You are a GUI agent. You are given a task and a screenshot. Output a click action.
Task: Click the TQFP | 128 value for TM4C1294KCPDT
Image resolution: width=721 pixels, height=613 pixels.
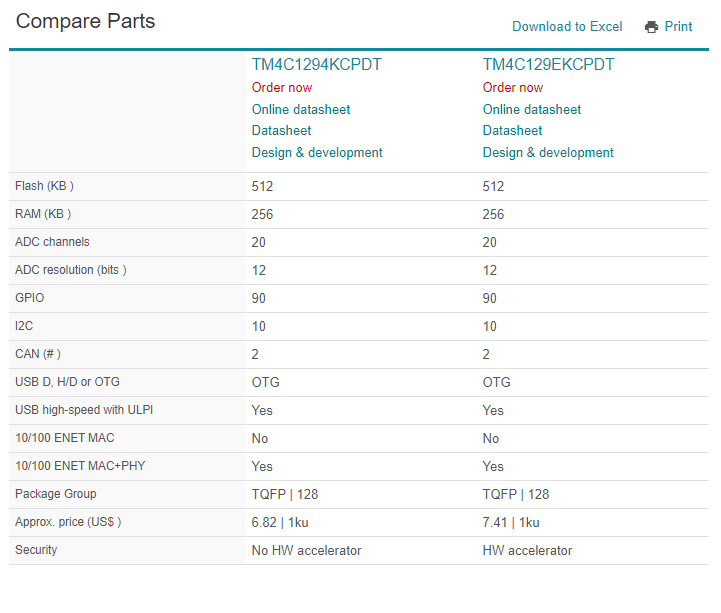285,494
